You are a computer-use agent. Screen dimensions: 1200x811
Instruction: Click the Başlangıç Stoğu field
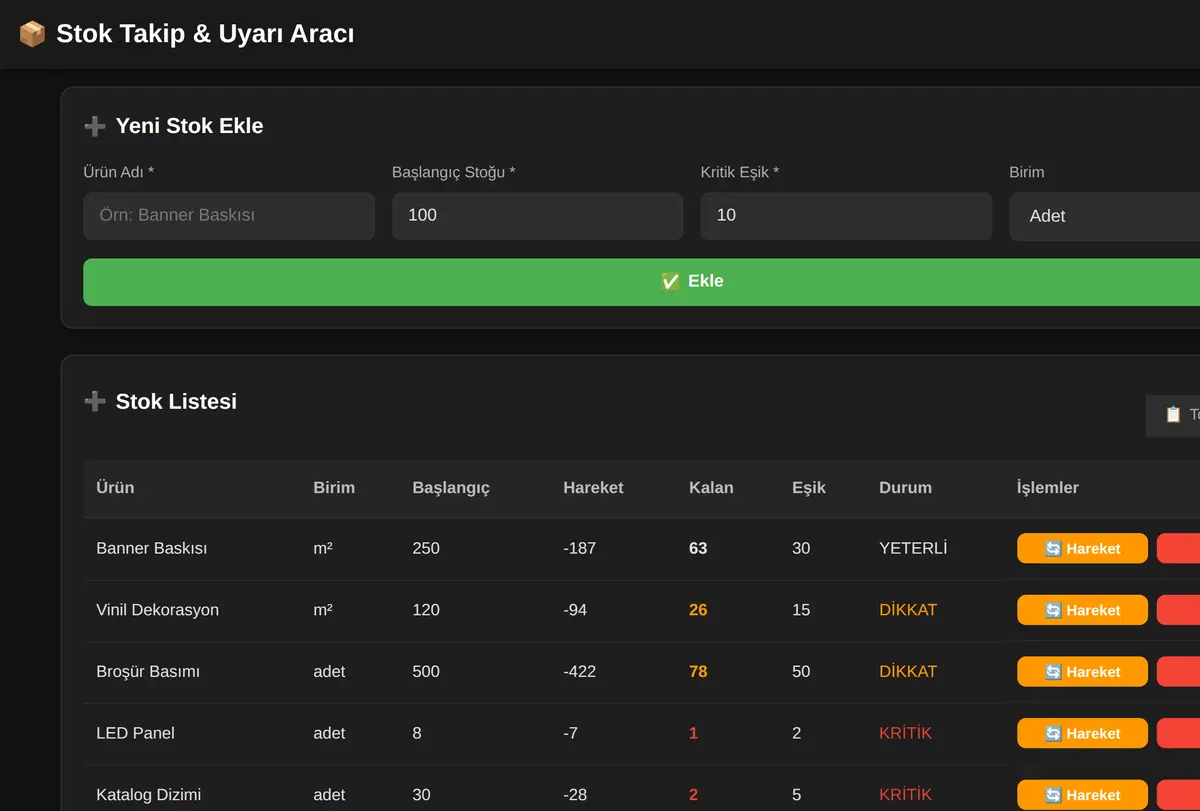[x=537, y=216]
